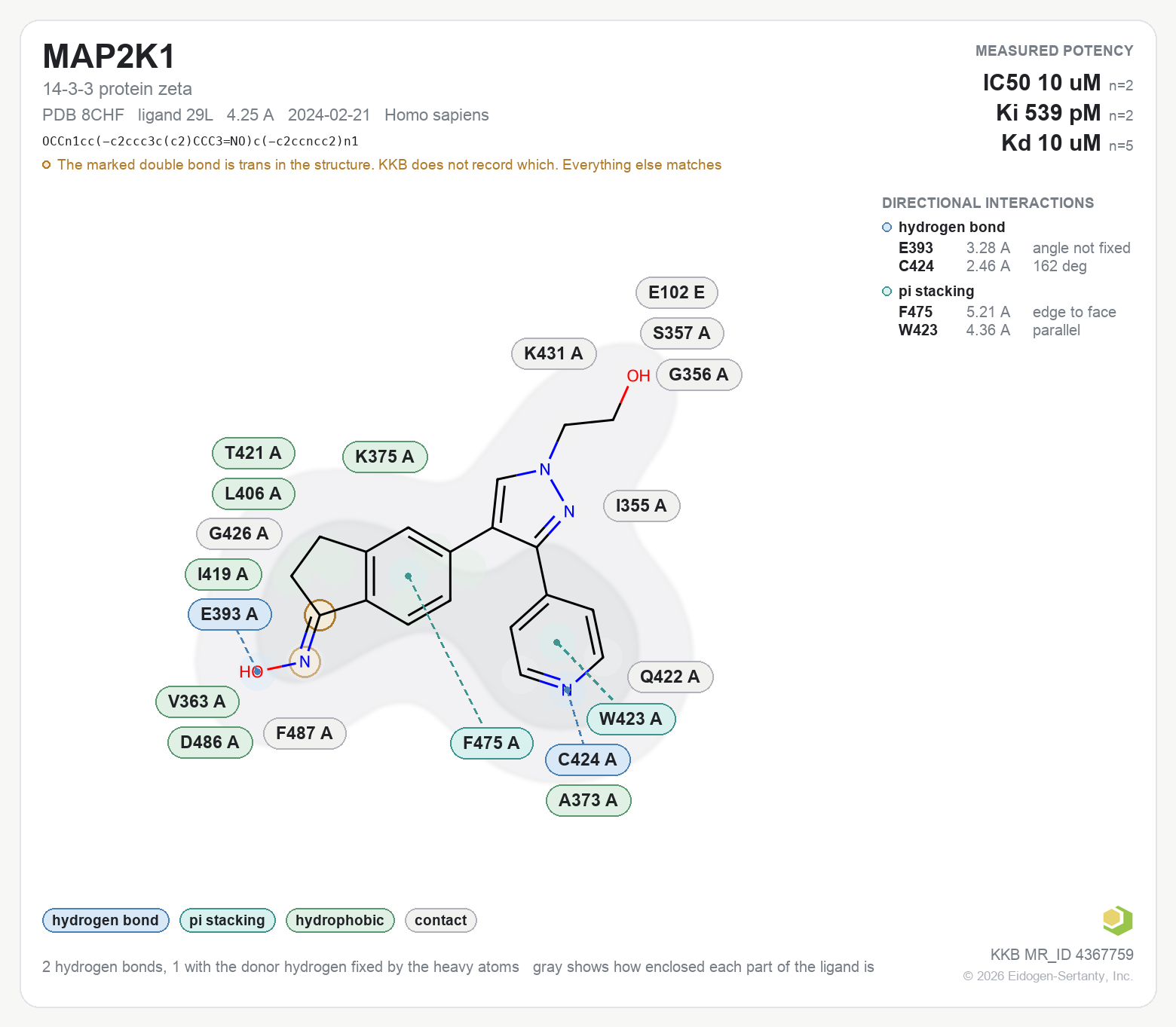Click the PDB 8CHF identifier
Screen dimensions: 1176x1027
click(83, 115)
